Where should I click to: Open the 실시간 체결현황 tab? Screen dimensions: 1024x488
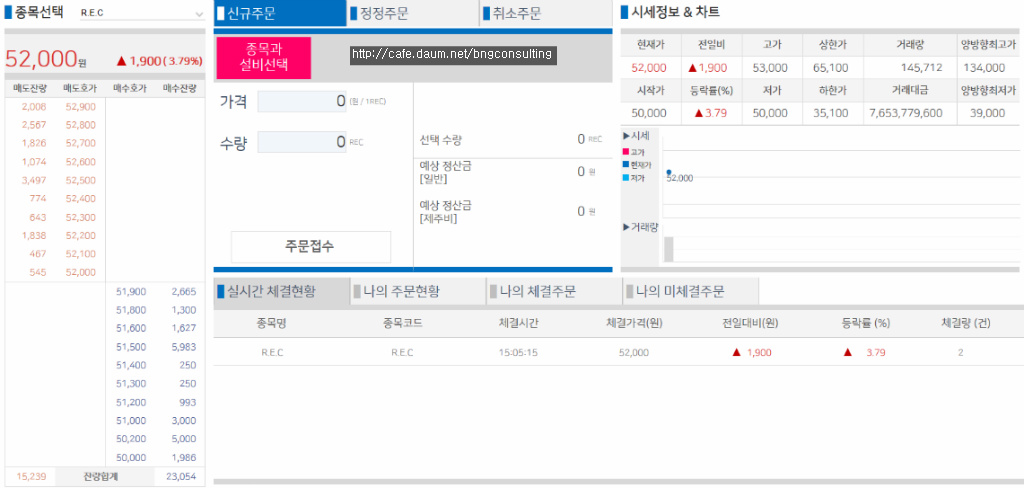(x=280, y=291)
